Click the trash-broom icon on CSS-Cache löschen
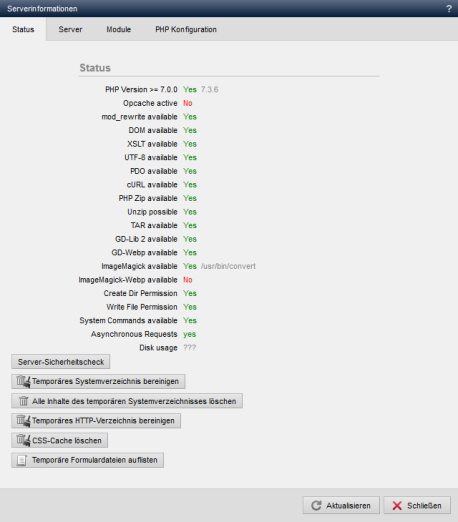 tap(23, 440)
